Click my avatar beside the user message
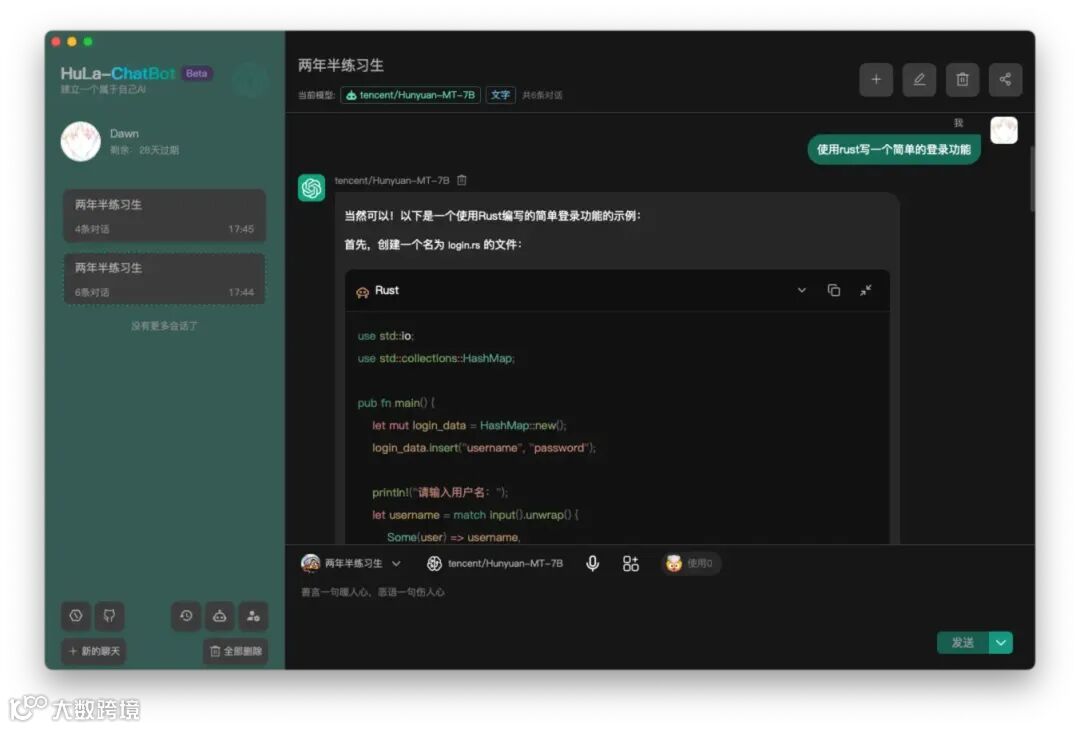 [x=1004, y=130]
